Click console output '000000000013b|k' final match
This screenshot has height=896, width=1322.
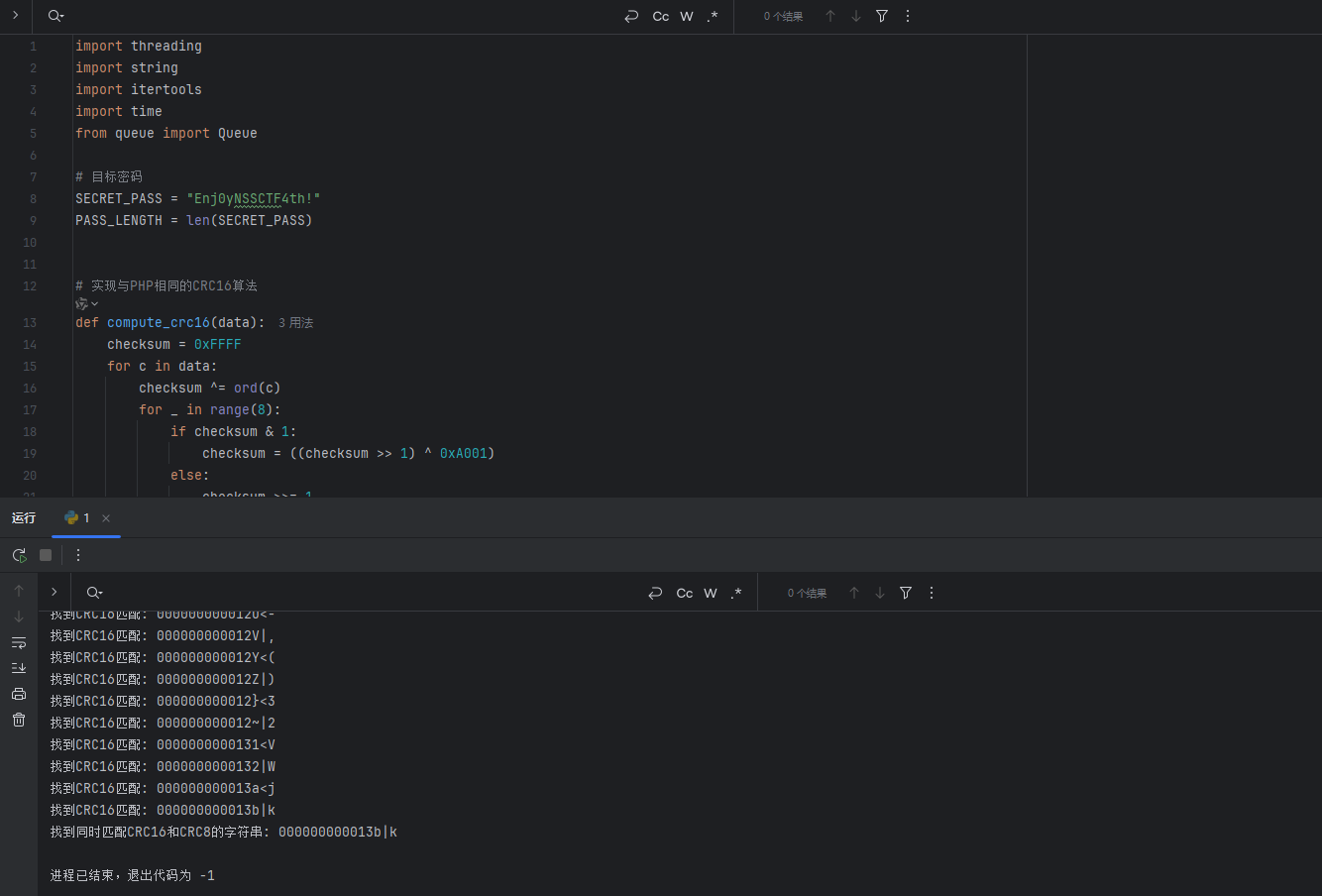coord(338,832)
